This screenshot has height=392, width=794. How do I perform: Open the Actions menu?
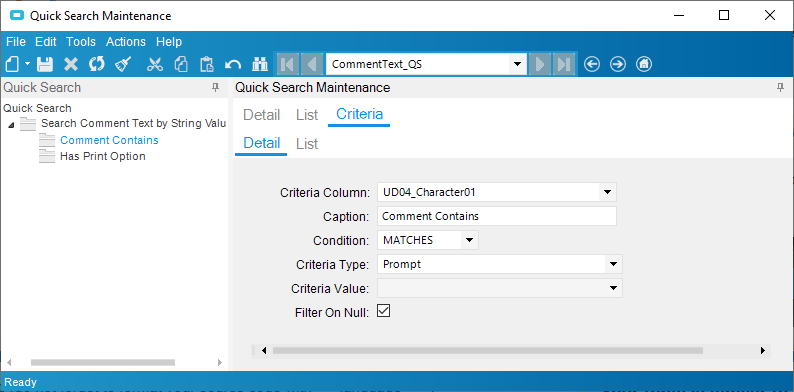click(126, 42)
